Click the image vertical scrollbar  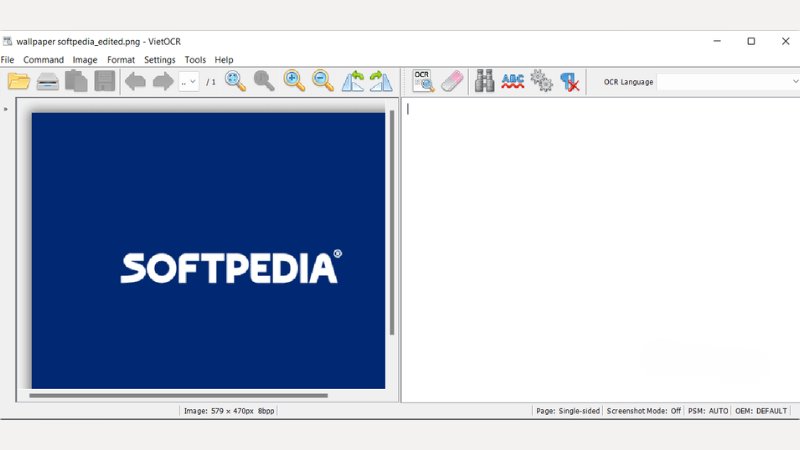(392, 222)
